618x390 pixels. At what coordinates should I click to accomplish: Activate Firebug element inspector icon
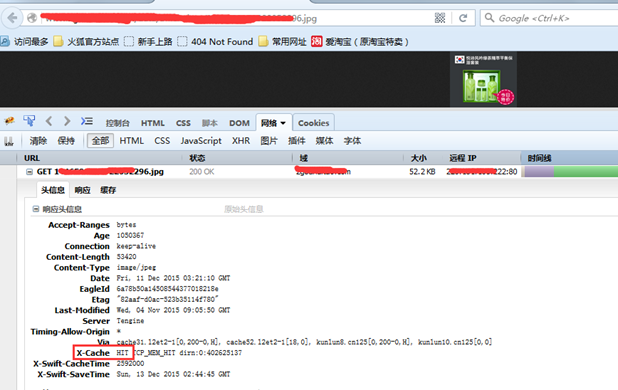[x=29, y=121]
